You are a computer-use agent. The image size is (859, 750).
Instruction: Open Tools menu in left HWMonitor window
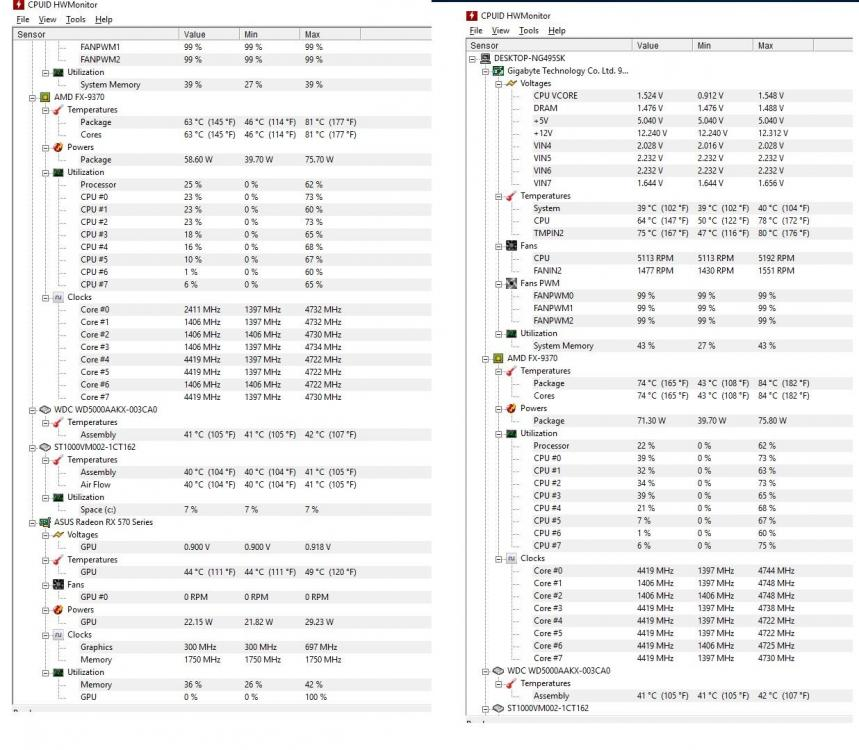point(76,19)
